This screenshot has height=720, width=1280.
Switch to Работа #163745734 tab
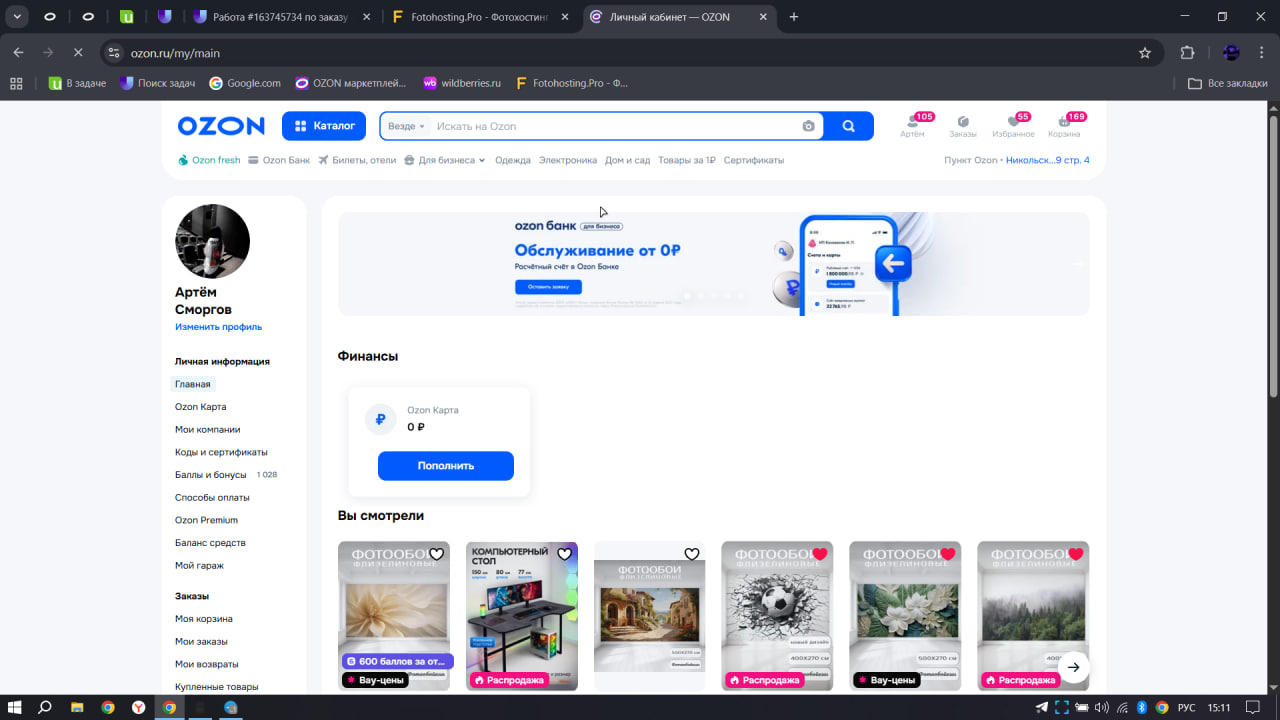click(282, 17)
